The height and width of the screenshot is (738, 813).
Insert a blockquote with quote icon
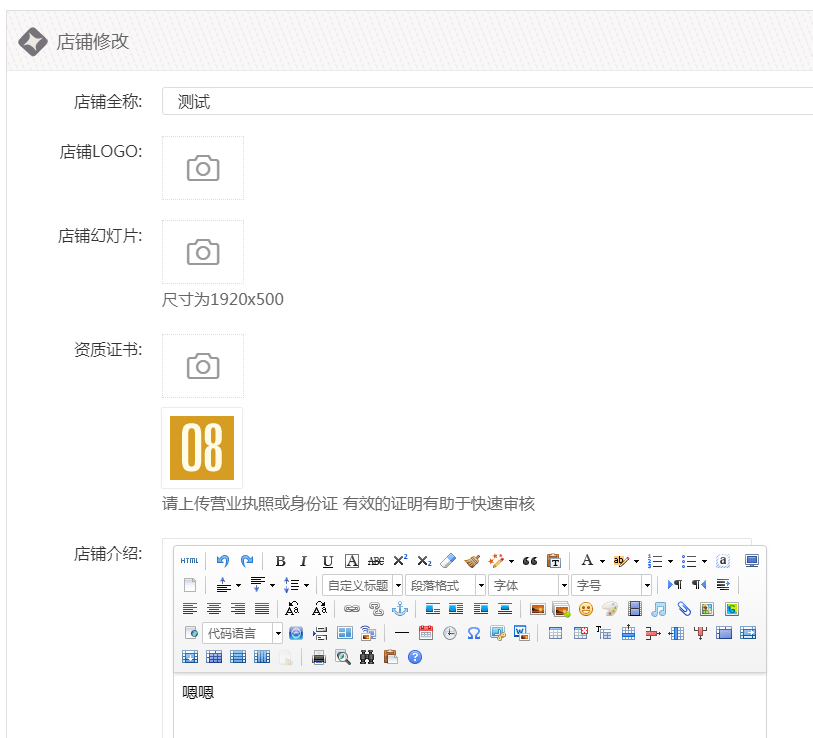coord(530,561)
